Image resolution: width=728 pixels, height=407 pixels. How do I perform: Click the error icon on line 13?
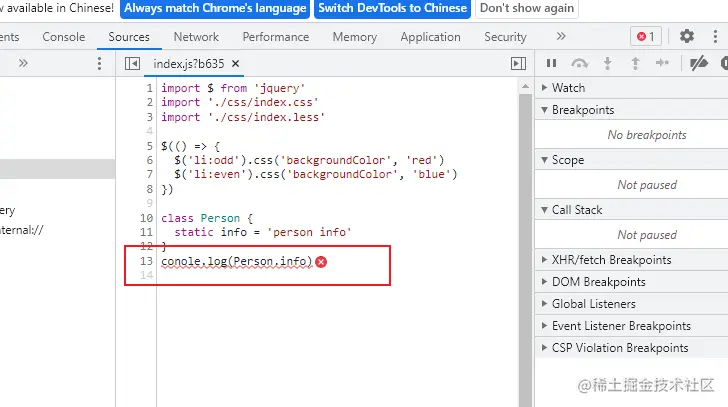pyautogui.click(x=321, y=262)
